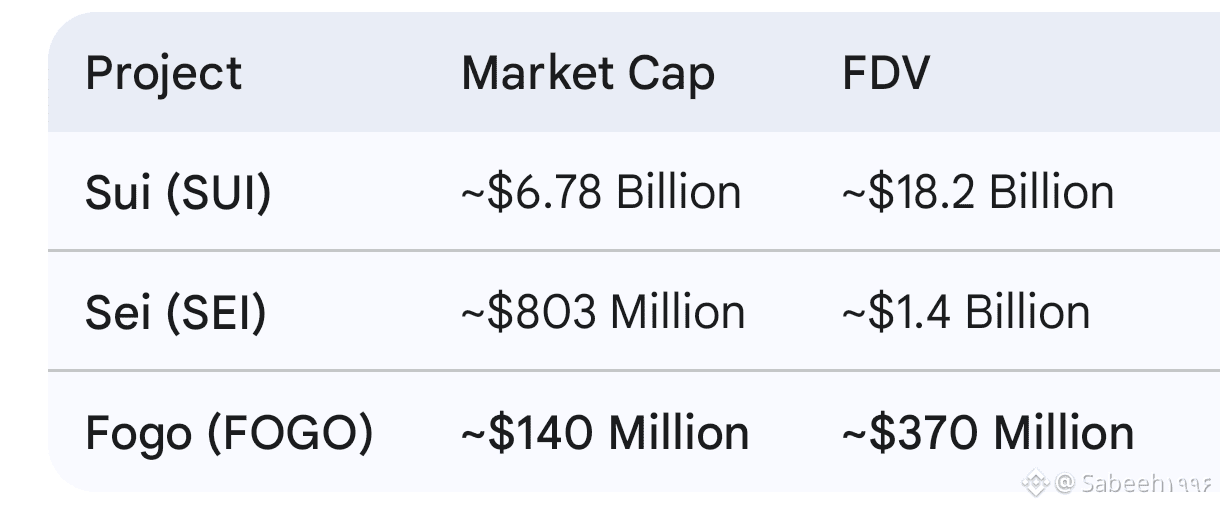Click the "(FOGO)" ticker symbol text
Viewport: 1220px width, 508px height.
pyautogui.click(x=290, y=433)
